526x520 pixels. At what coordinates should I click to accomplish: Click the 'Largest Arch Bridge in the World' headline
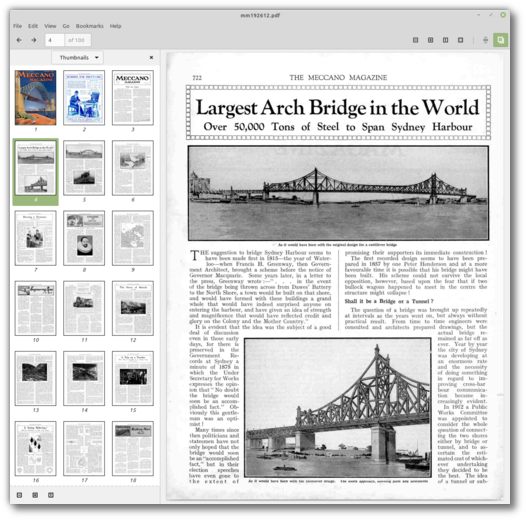point(337,108)
